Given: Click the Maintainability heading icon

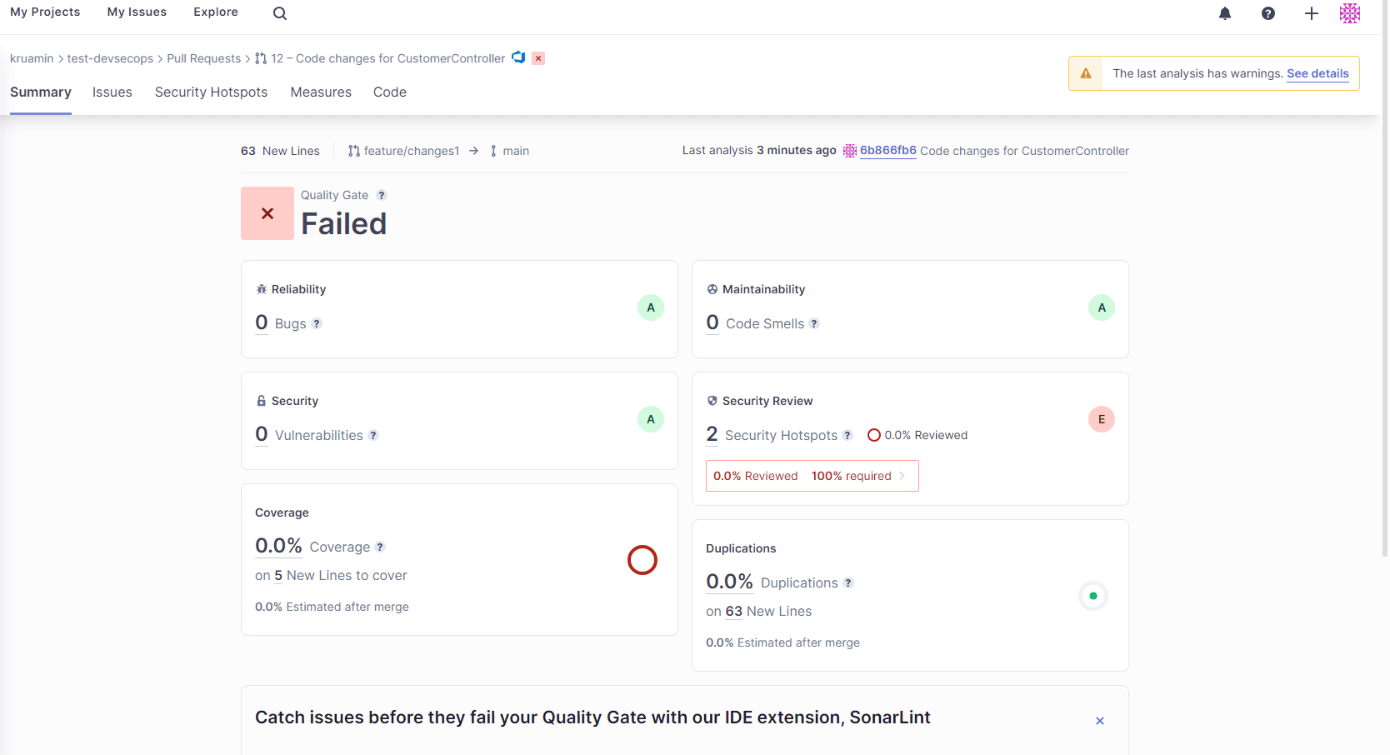Looking at the screenshot, I should [x=712, y=289].
